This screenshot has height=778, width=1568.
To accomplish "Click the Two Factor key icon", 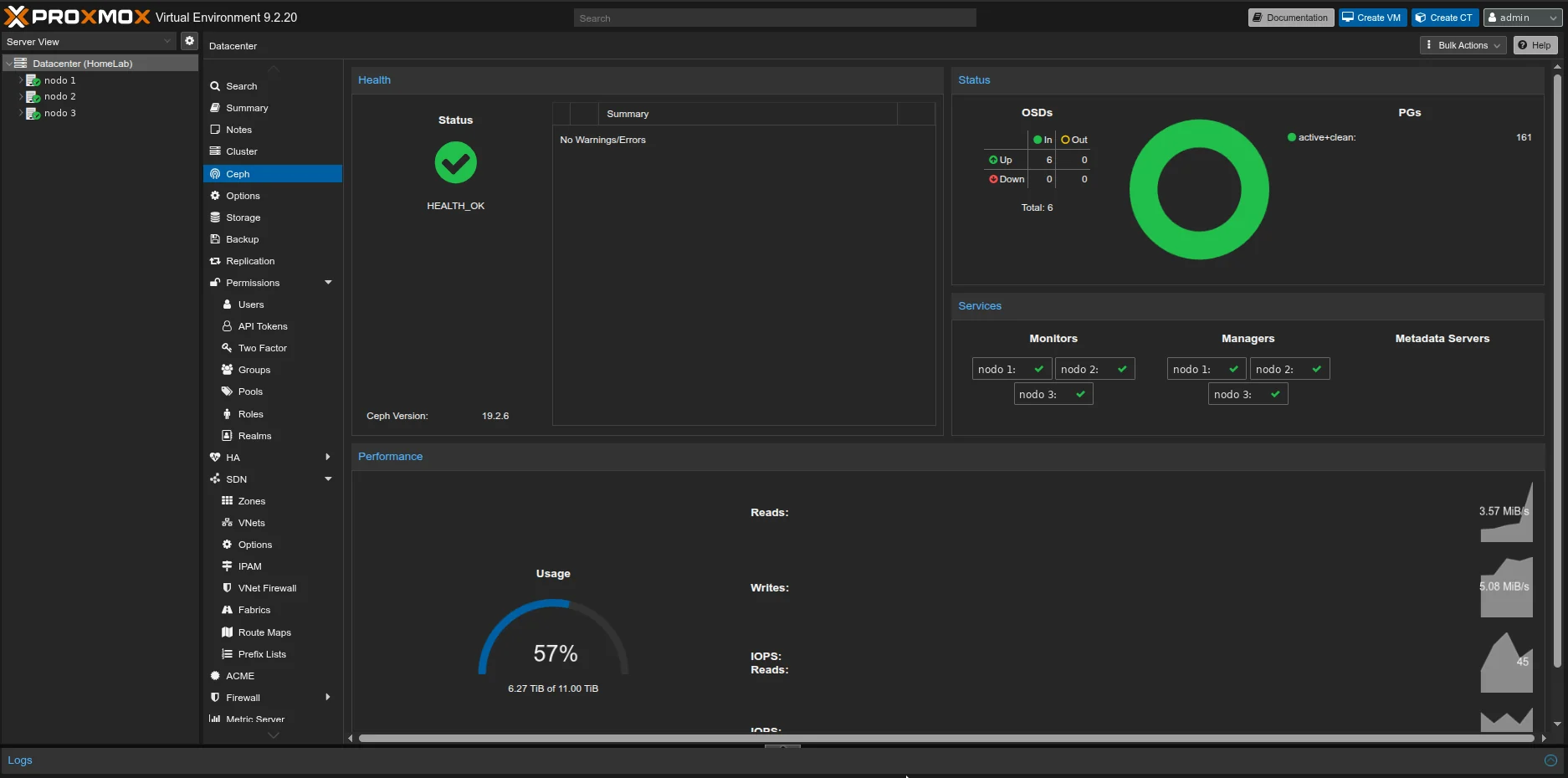I will (x=227, y=348).
